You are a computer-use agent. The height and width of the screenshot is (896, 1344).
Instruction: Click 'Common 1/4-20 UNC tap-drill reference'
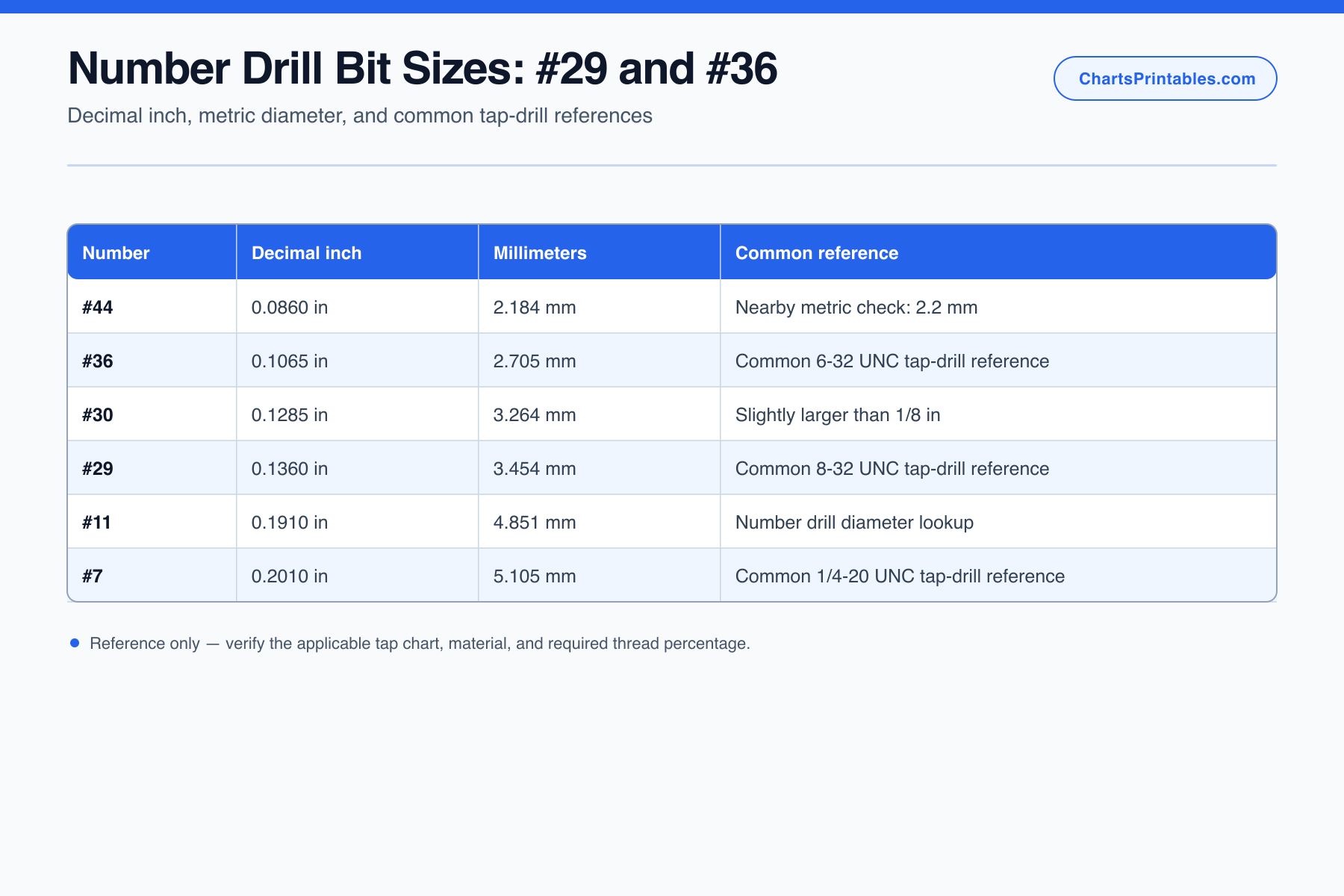(900, 576)
